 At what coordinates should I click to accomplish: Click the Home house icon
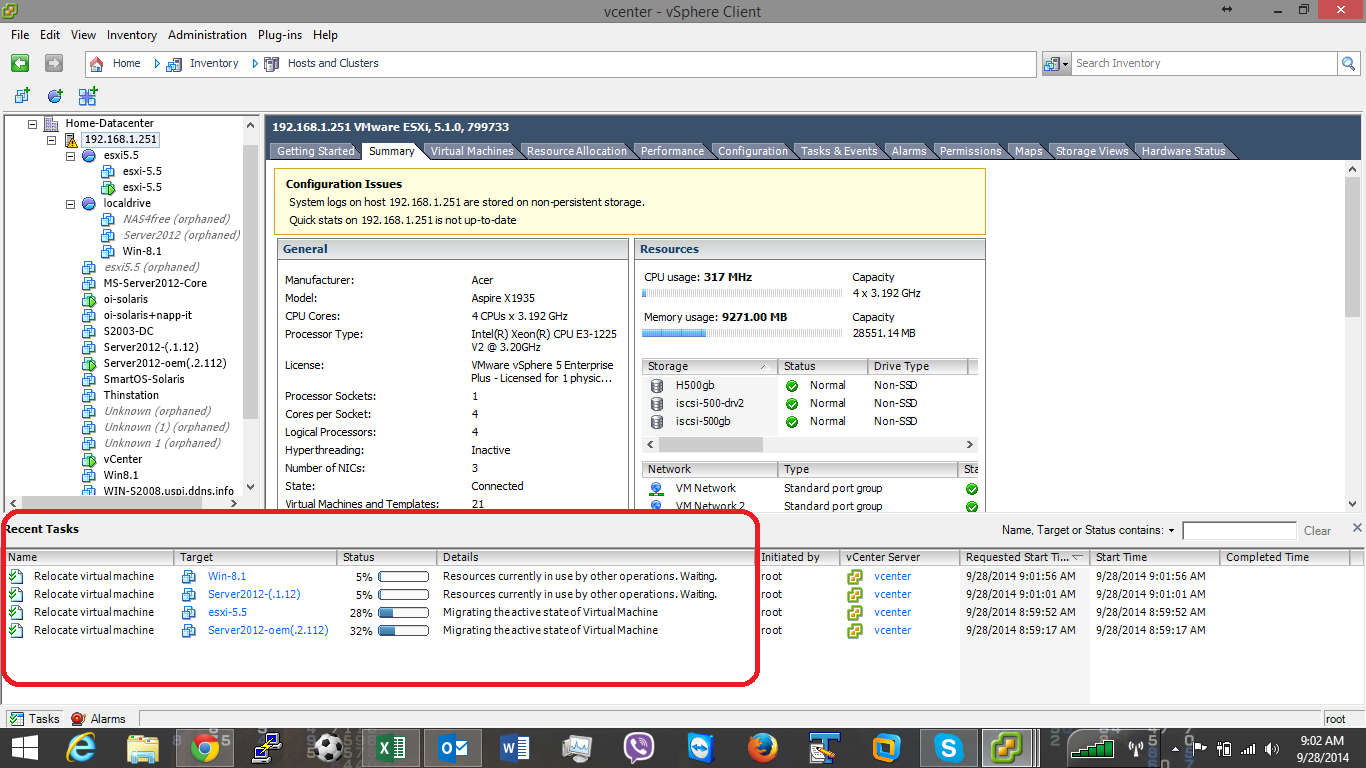(97, 63)
